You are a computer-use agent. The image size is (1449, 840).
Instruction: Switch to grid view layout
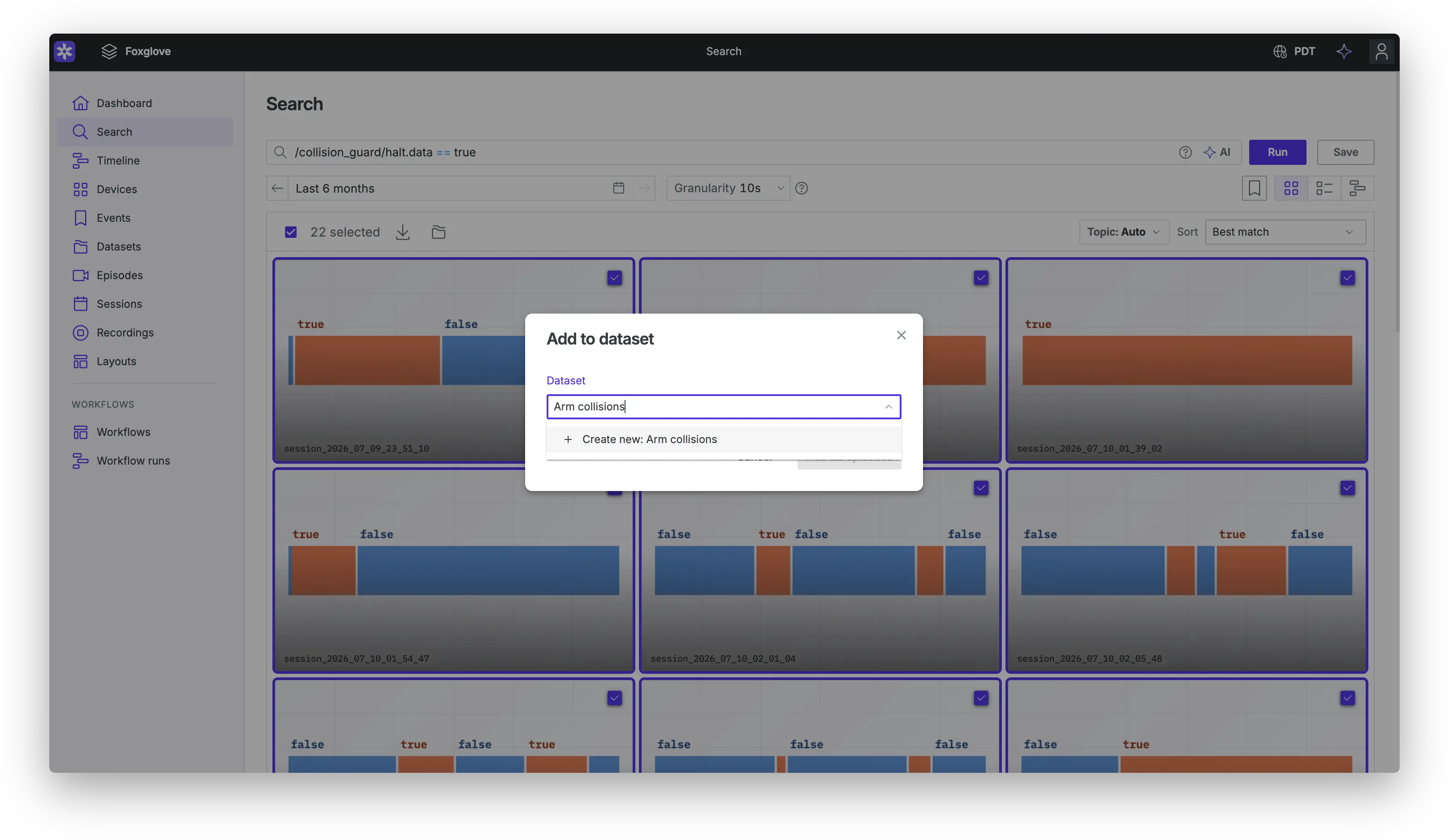pos(1291,189)
